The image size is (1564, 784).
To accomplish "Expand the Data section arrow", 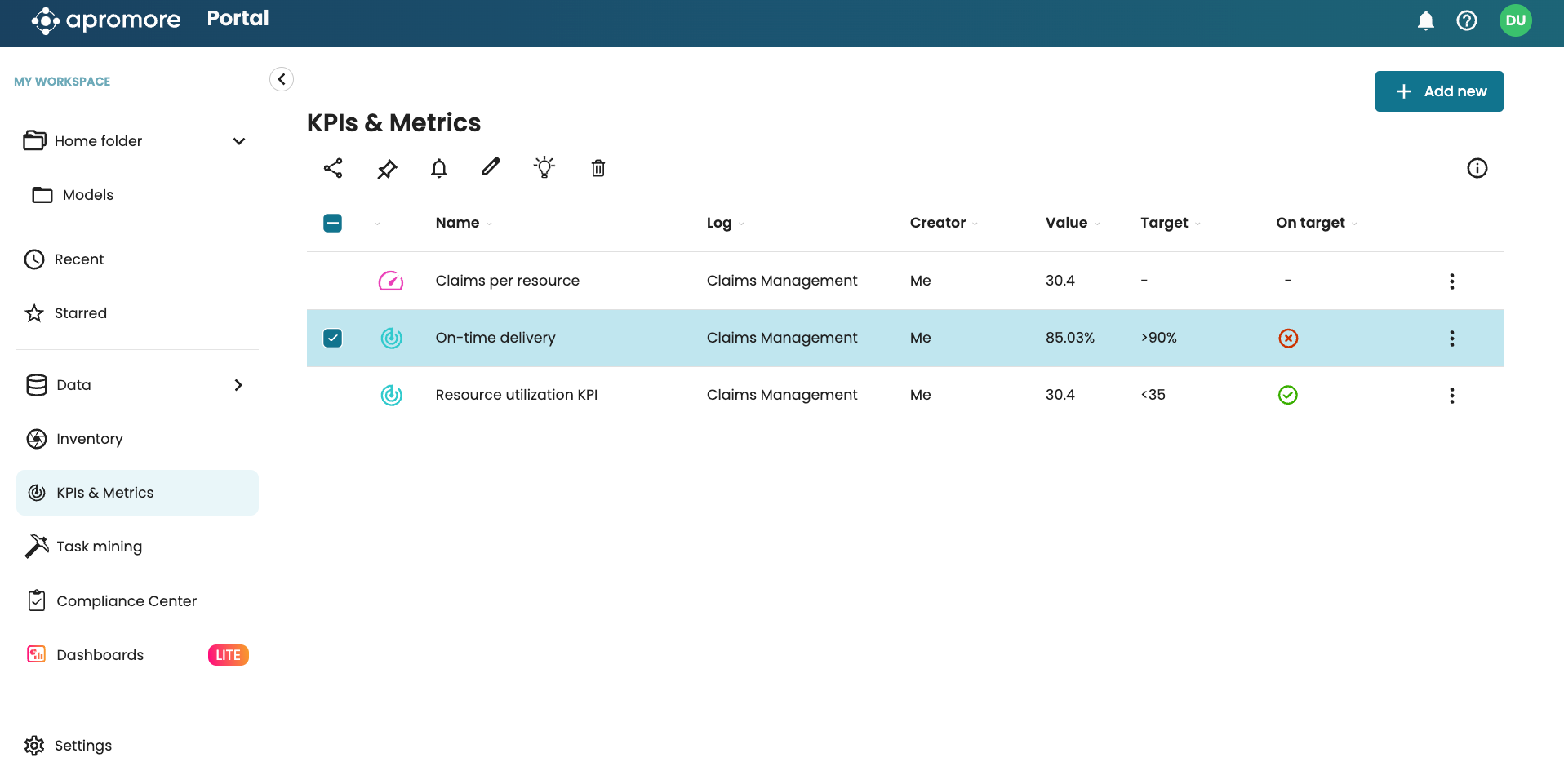I will [x=238, y=385].
